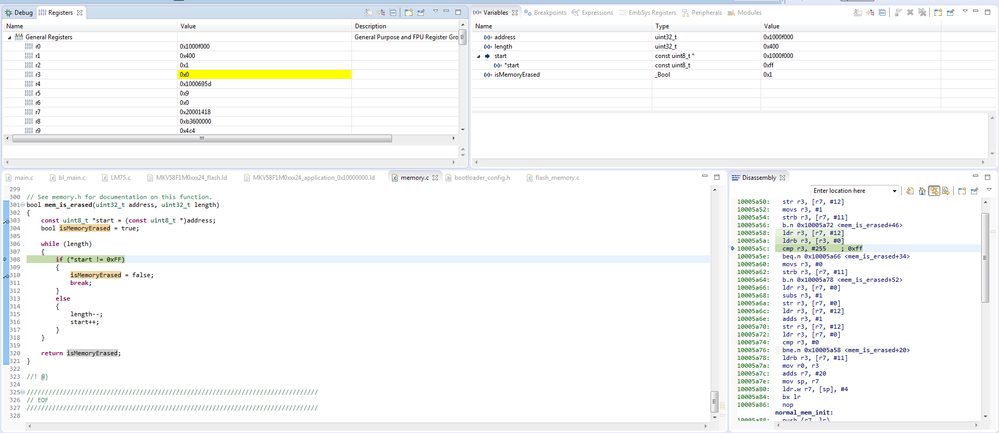Close the memory.c editor tab
Viewport: 999px width, 433px height.
[x=435, y=178]
